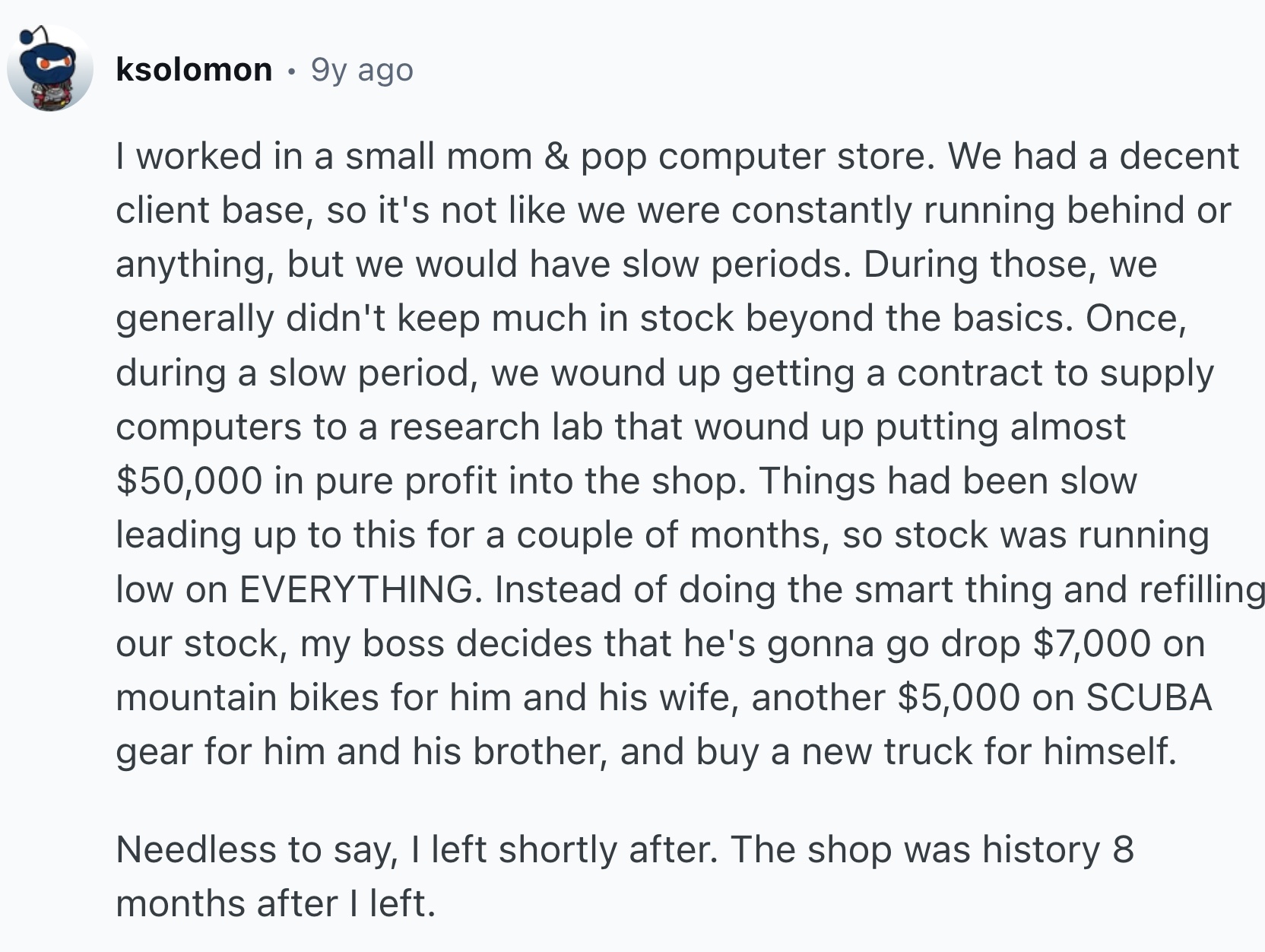Click the '$7,000' amount in the comment
The width and height of the screenshot is (1265, 952).
1092,644
